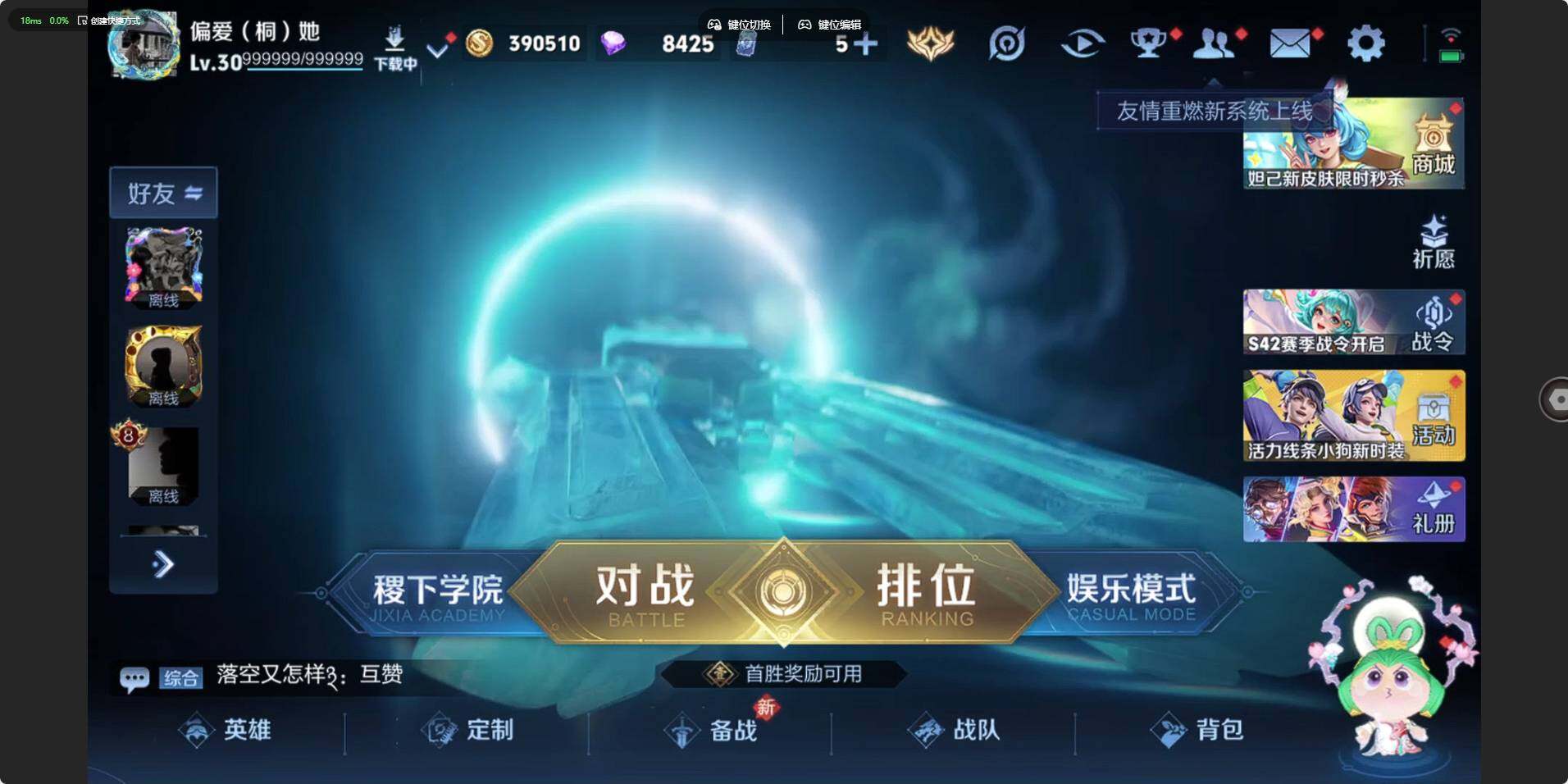Open chat speech bubble icon
Screen dimensions: 1568x784
134,679
